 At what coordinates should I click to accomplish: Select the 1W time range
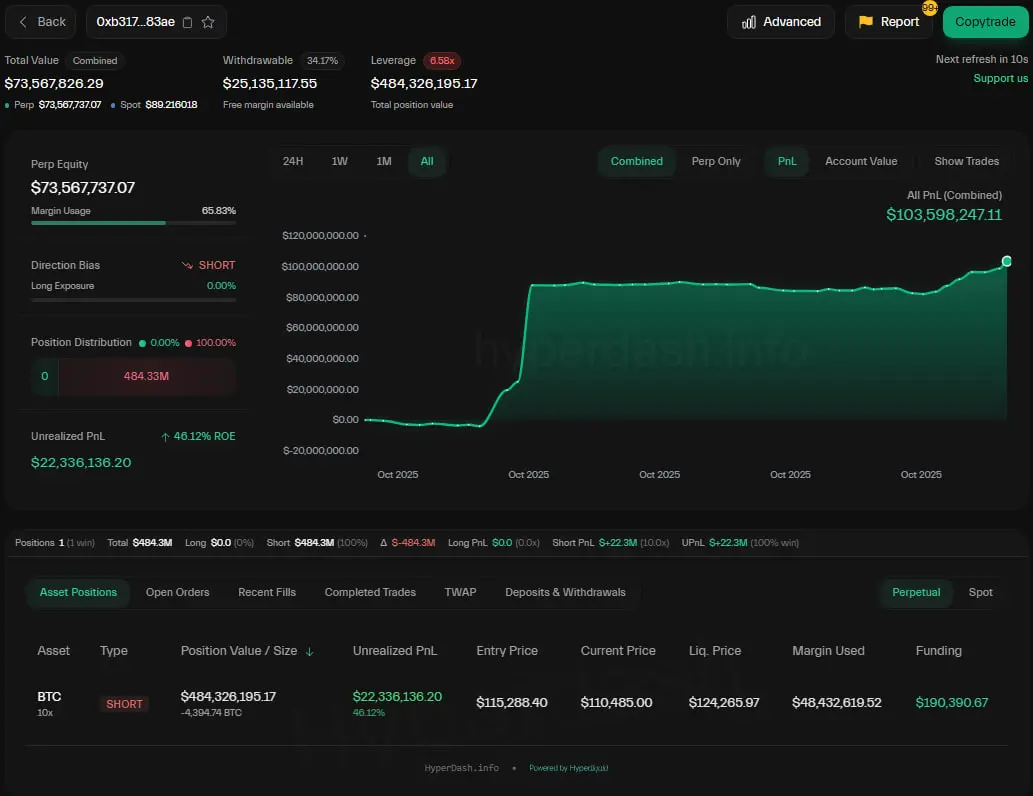click(x=340, y=161)
